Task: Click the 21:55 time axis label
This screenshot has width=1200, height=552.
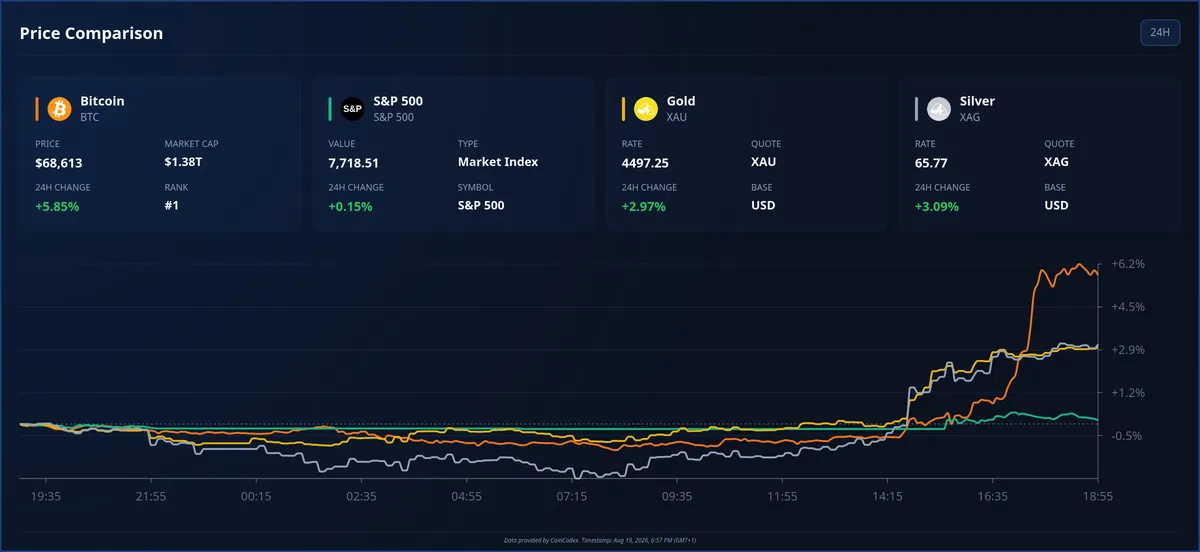Action: (x=151, y=496)
